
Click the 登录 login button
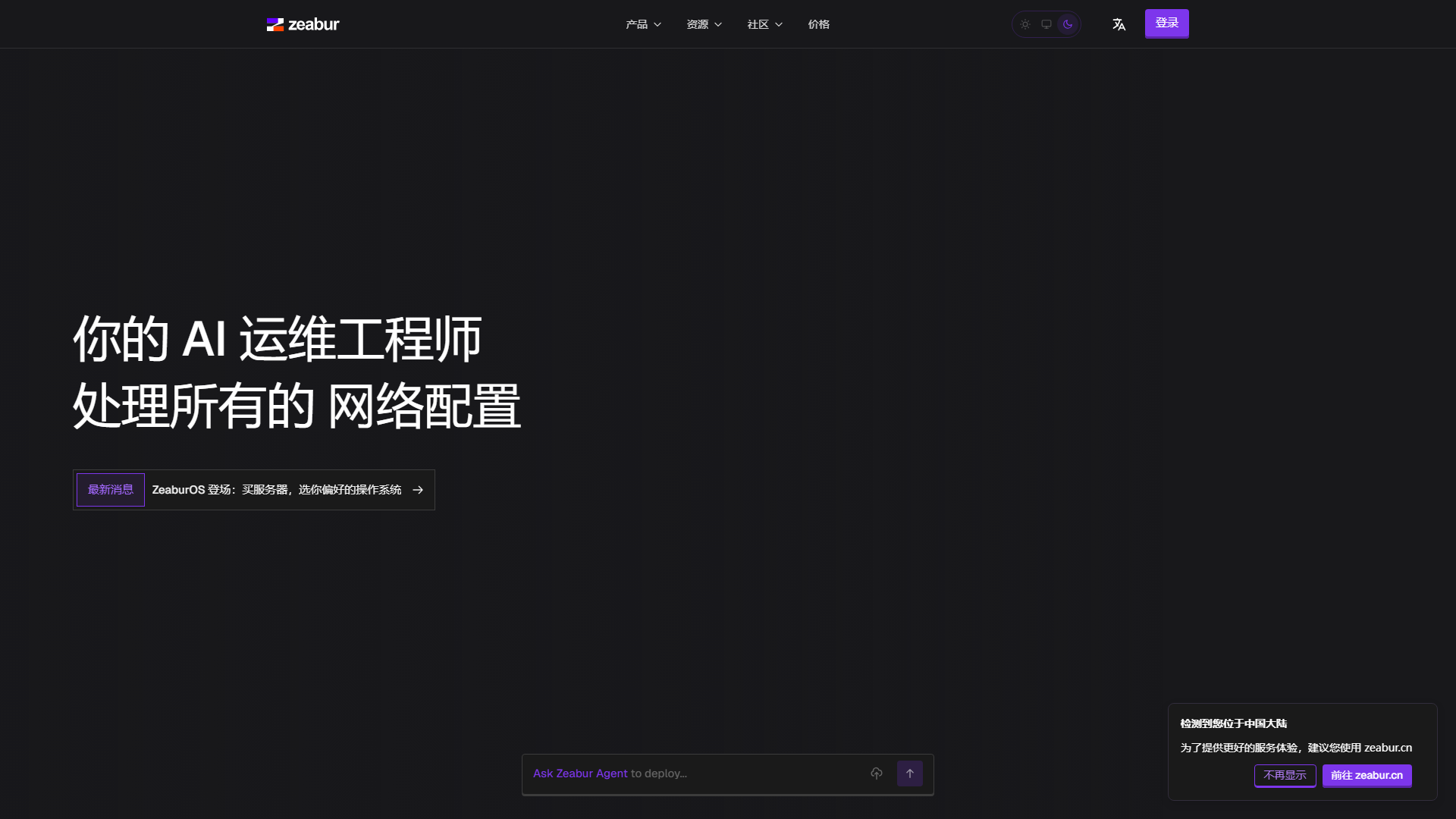[1167, 24]
